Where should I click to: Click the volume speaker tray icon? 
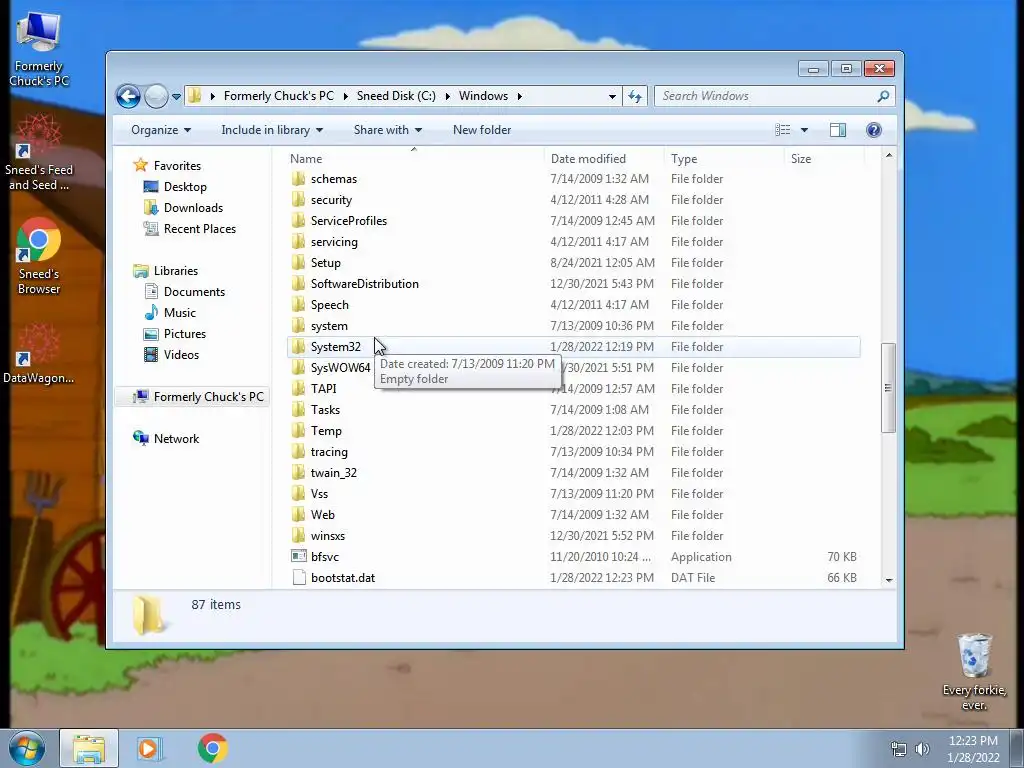coord(922,749)
